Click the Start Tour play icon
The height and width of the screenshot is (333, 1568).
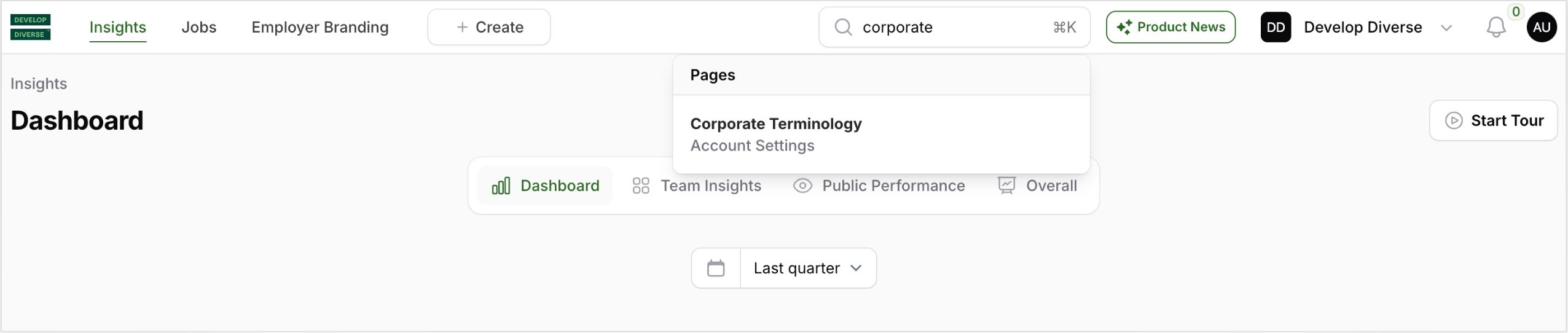coord(1453,120)
